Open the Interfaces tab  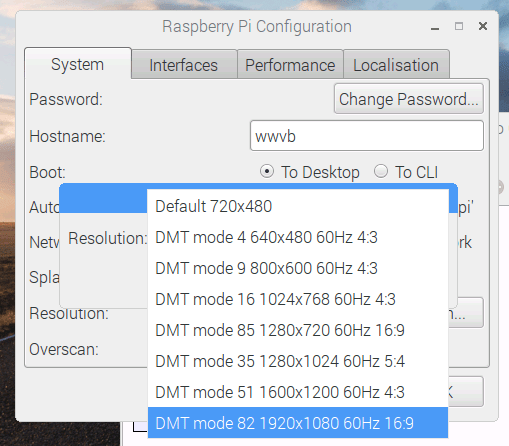point(184,65)
